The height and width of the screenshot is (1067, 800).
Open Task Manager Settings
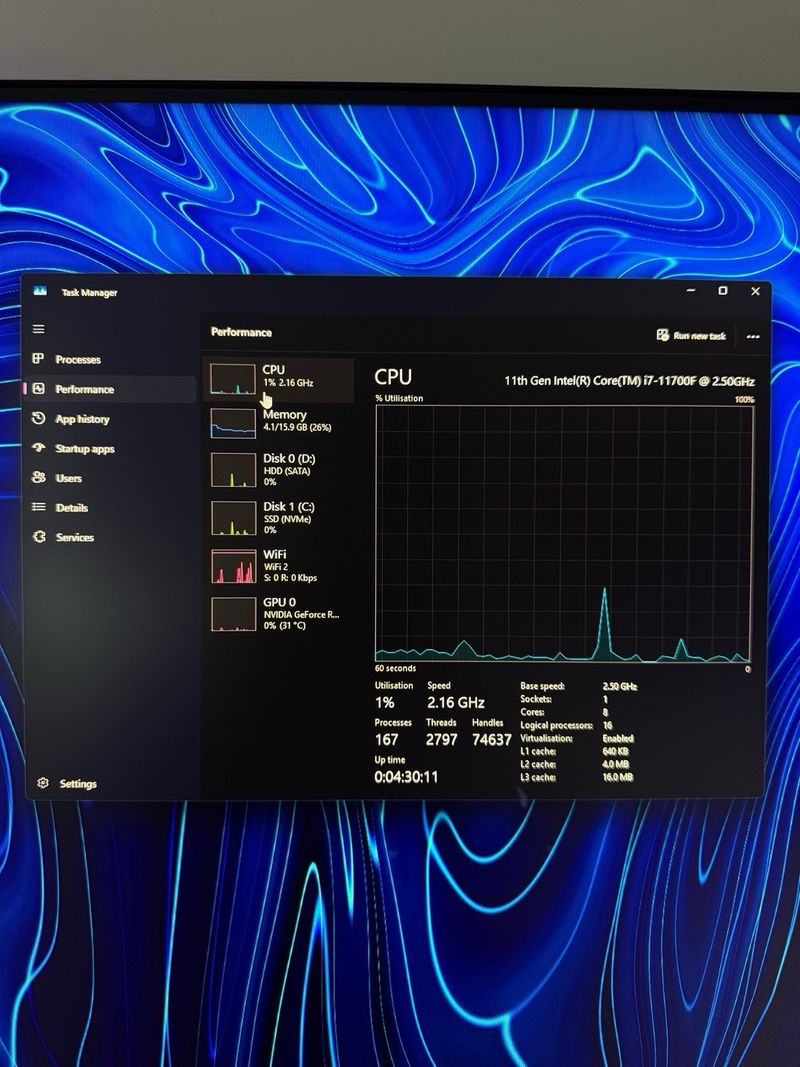(x=78, y=784)
